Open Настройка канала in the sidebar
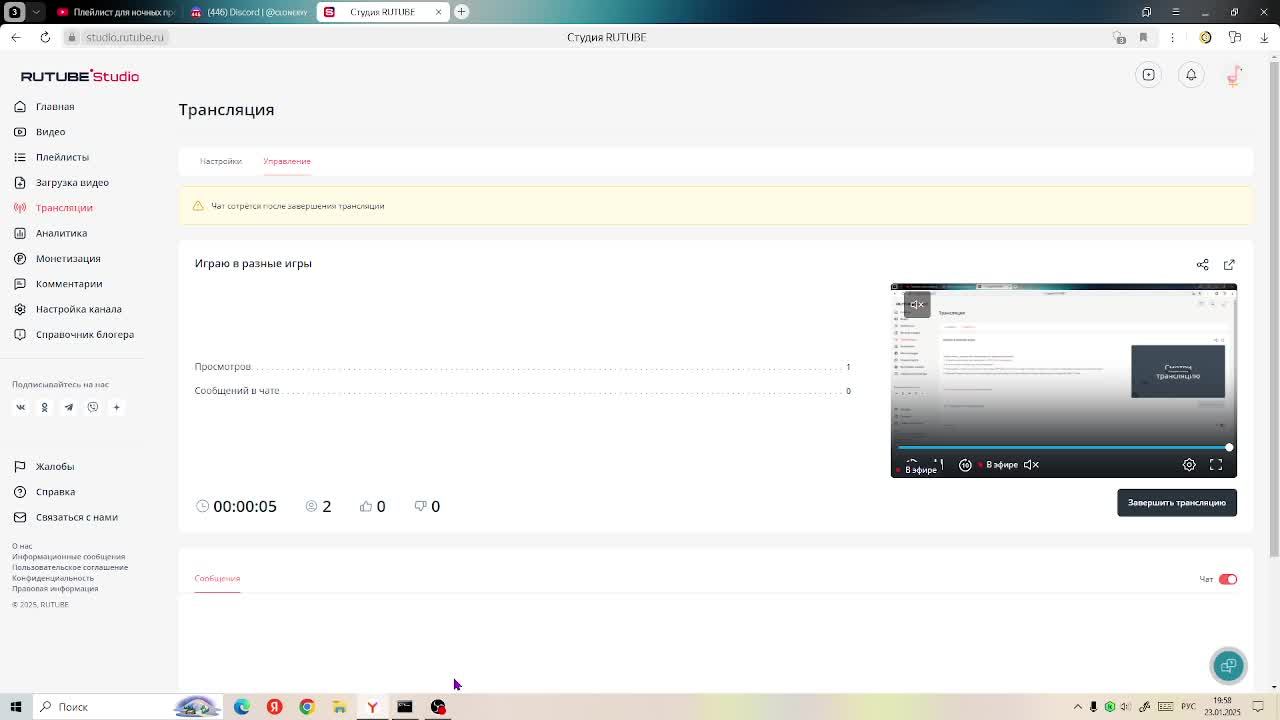 click(78, 309)
